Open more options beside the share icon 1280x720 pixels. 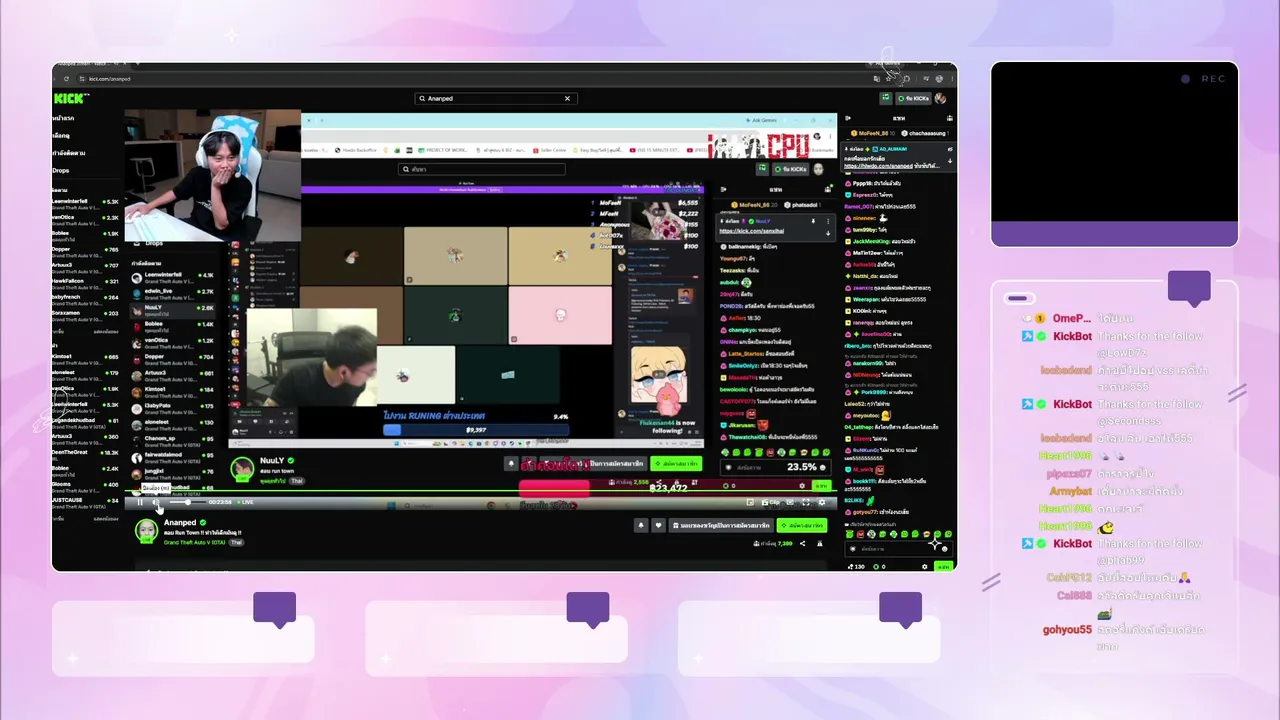pos(820,543)
